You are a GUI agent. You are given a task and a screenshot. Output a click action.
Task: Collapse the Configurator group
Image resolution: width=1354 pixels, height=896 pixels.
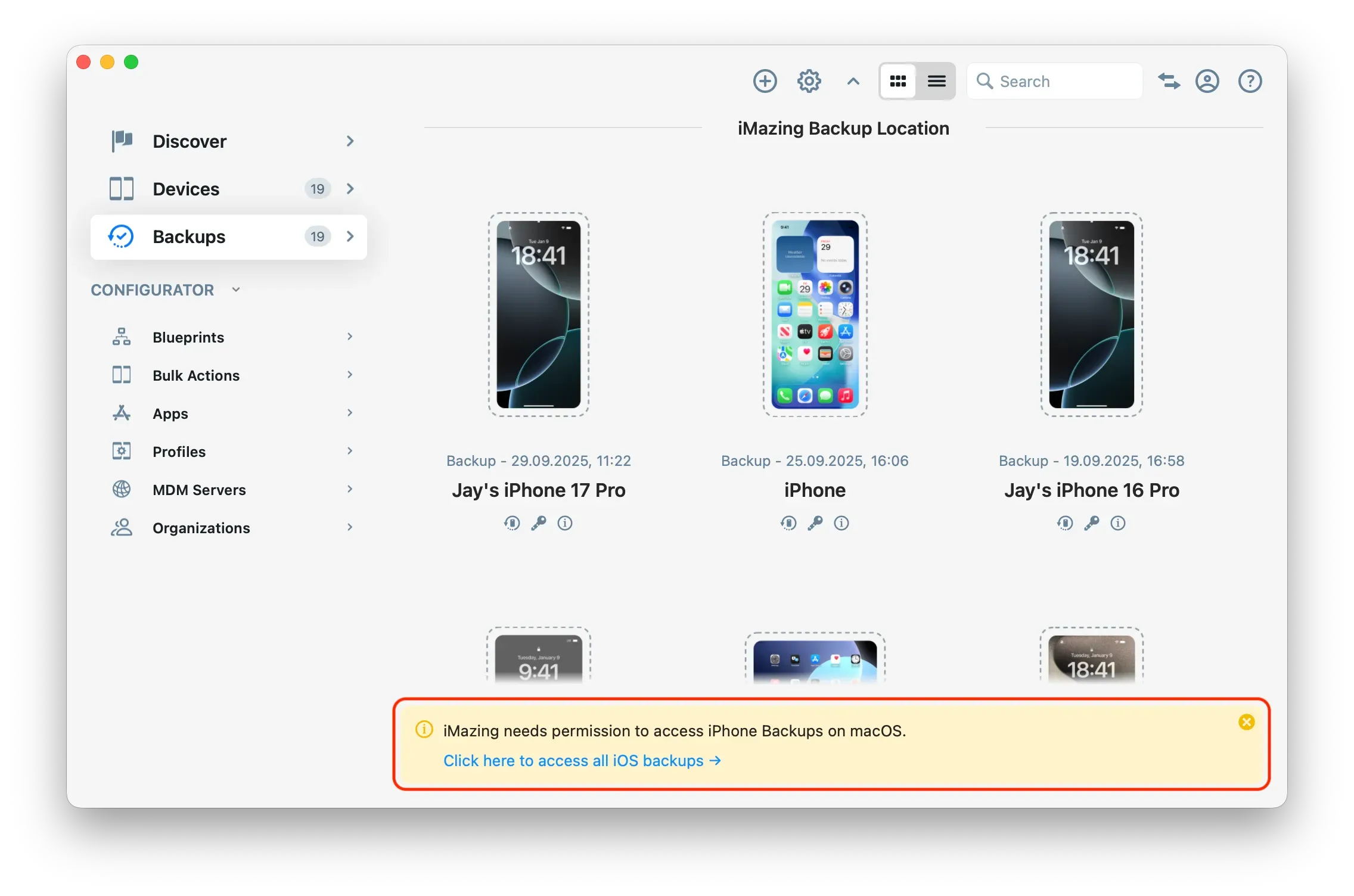235,290
